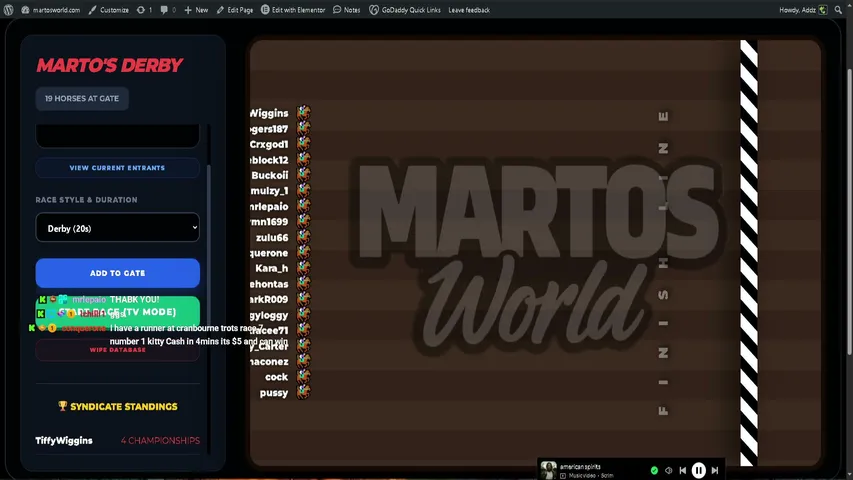Click the zulu66 racer name
Viewport: 853px width, 480px height.
click(x=272, y=237)
